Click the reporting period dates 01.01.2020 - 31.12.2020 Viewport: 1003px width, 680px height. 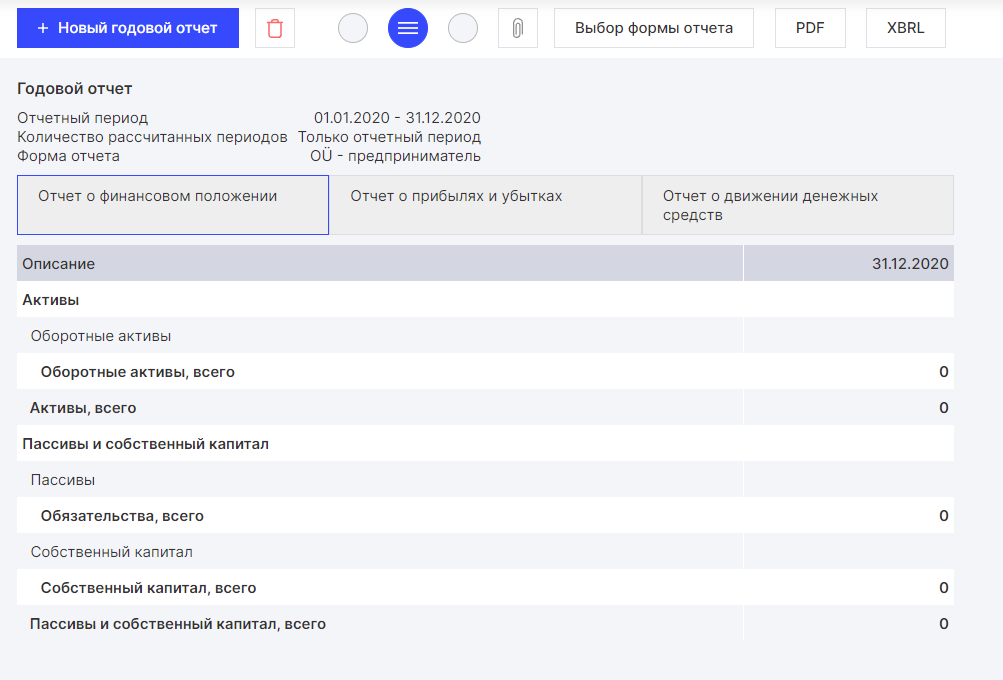click(397, 118)
